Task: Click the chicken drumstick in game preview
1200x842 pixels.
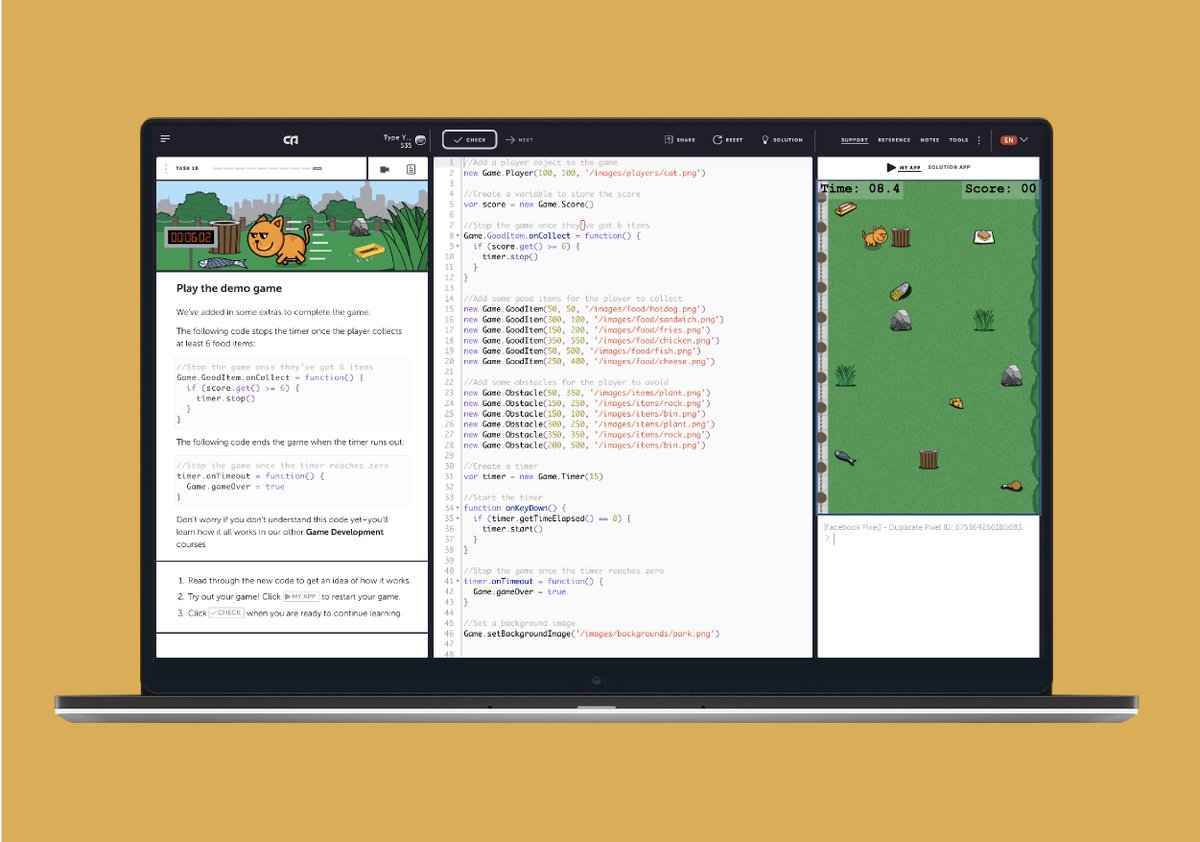Action: pos(1012,486)
